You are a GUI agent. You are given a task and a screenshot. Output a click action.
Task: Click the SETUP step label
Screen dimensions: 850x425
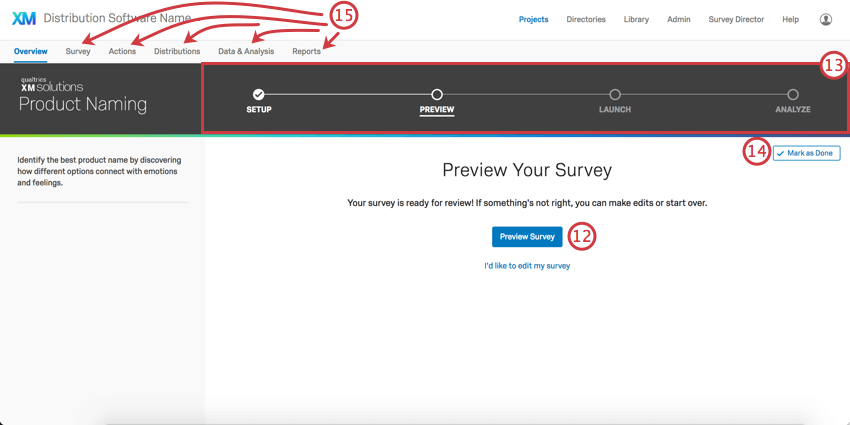(259, 110)
